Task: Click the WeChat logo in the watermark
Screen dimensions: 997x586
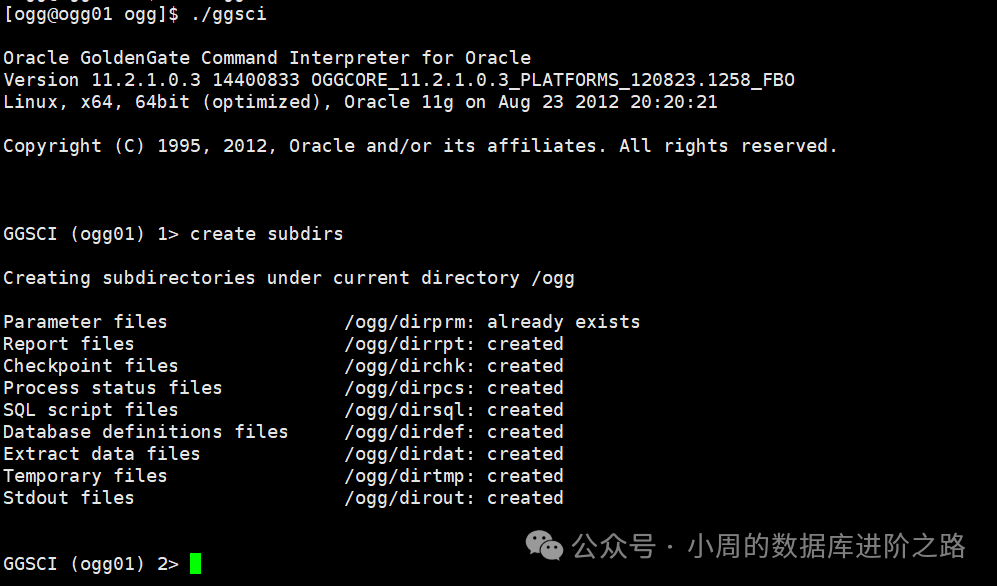Action: coord(545,545)
